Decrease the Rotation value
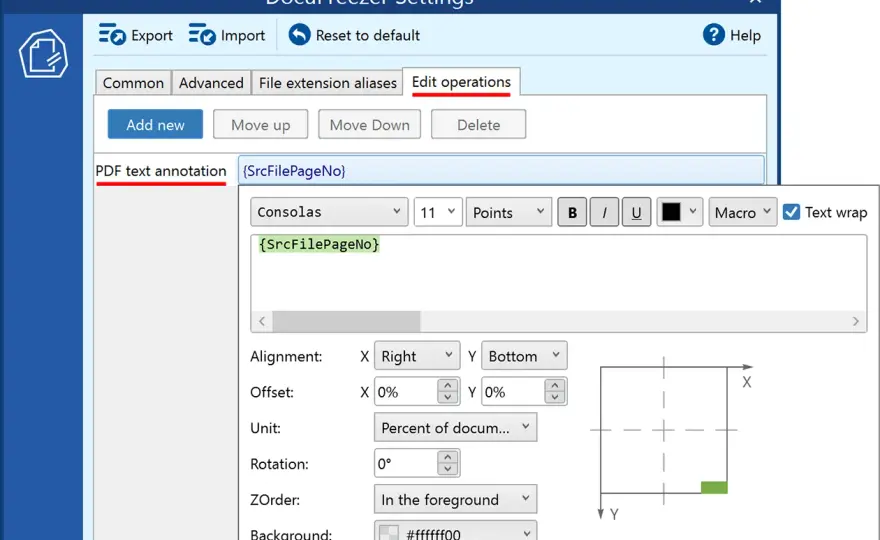This screenshot has height=540, width=880. point(447,469)
